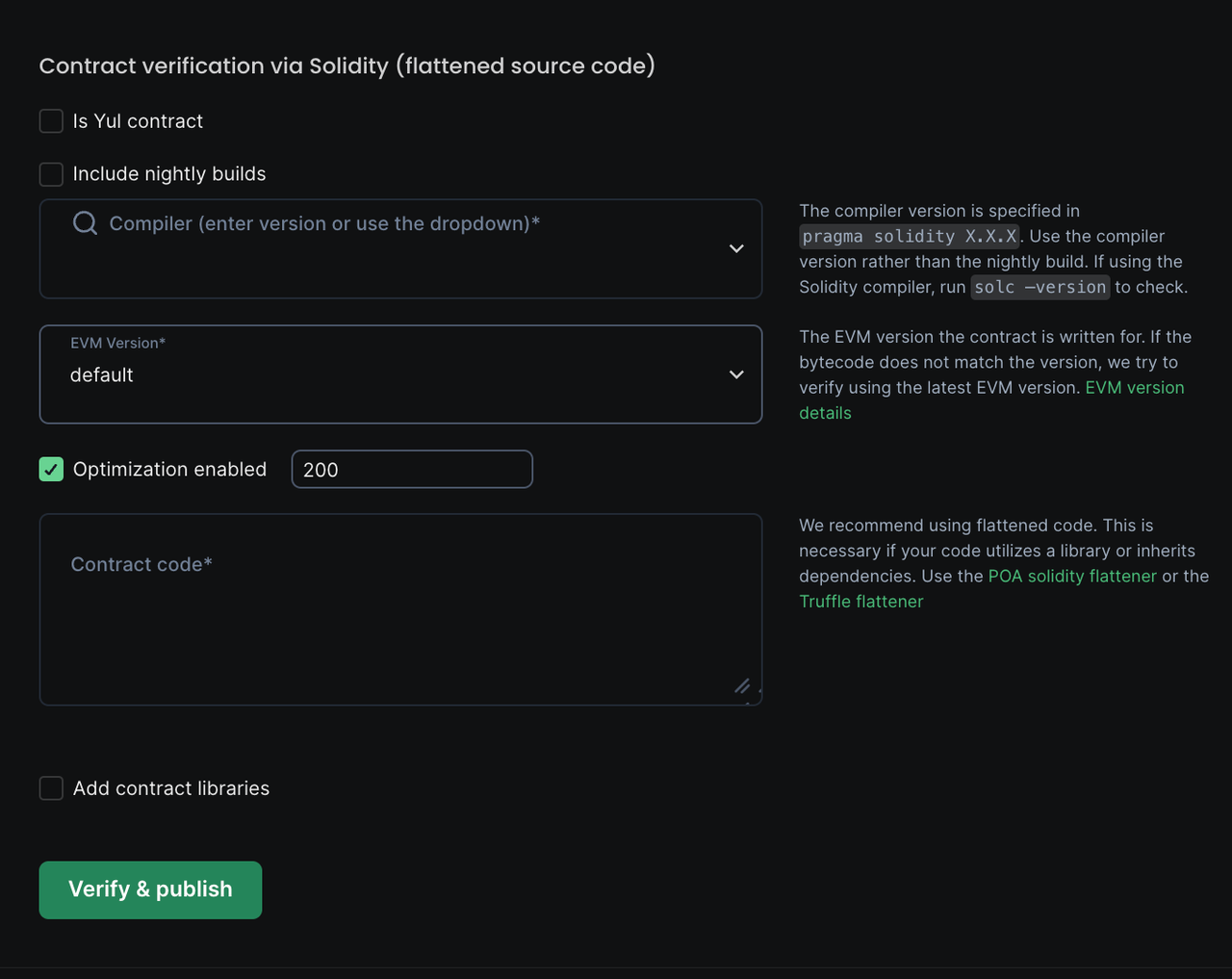Click the 'solc —version' code snippet
The width and height of the screenshot is (1232, 979).
pyautogui.click(x=1039, y=288)
